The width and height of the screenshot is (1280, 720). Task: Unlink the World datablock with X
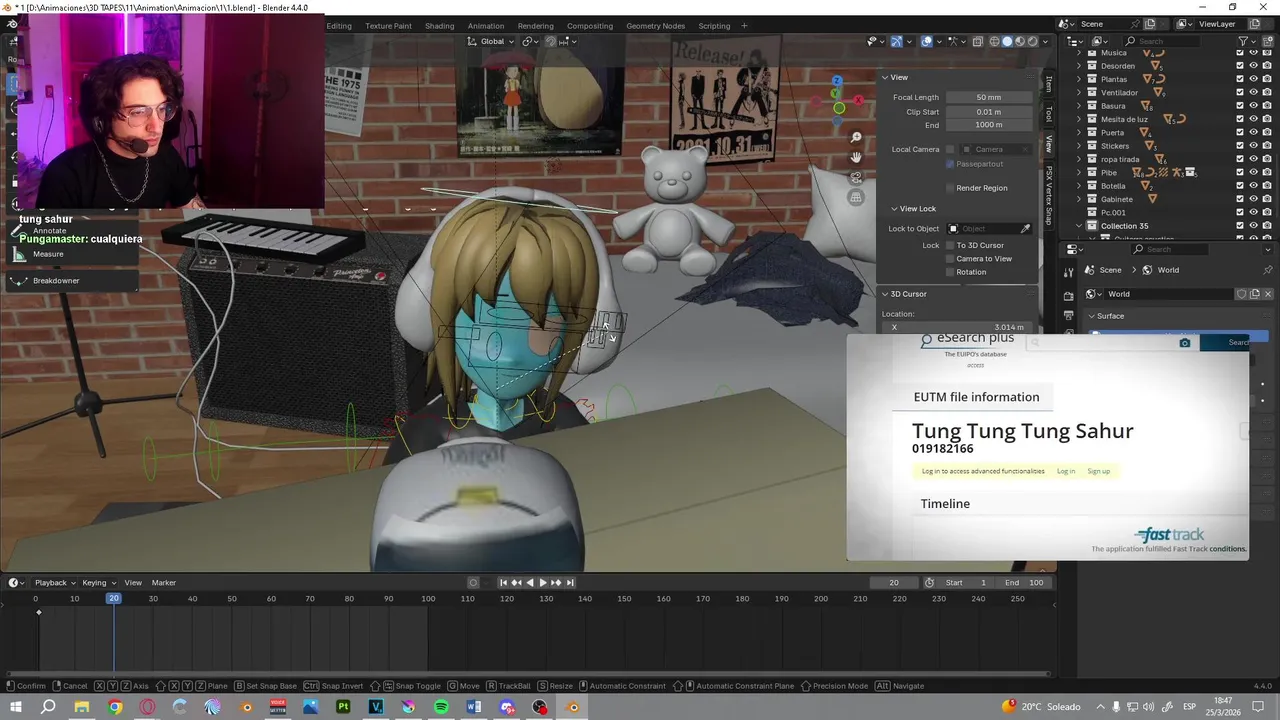point(1267,294)
